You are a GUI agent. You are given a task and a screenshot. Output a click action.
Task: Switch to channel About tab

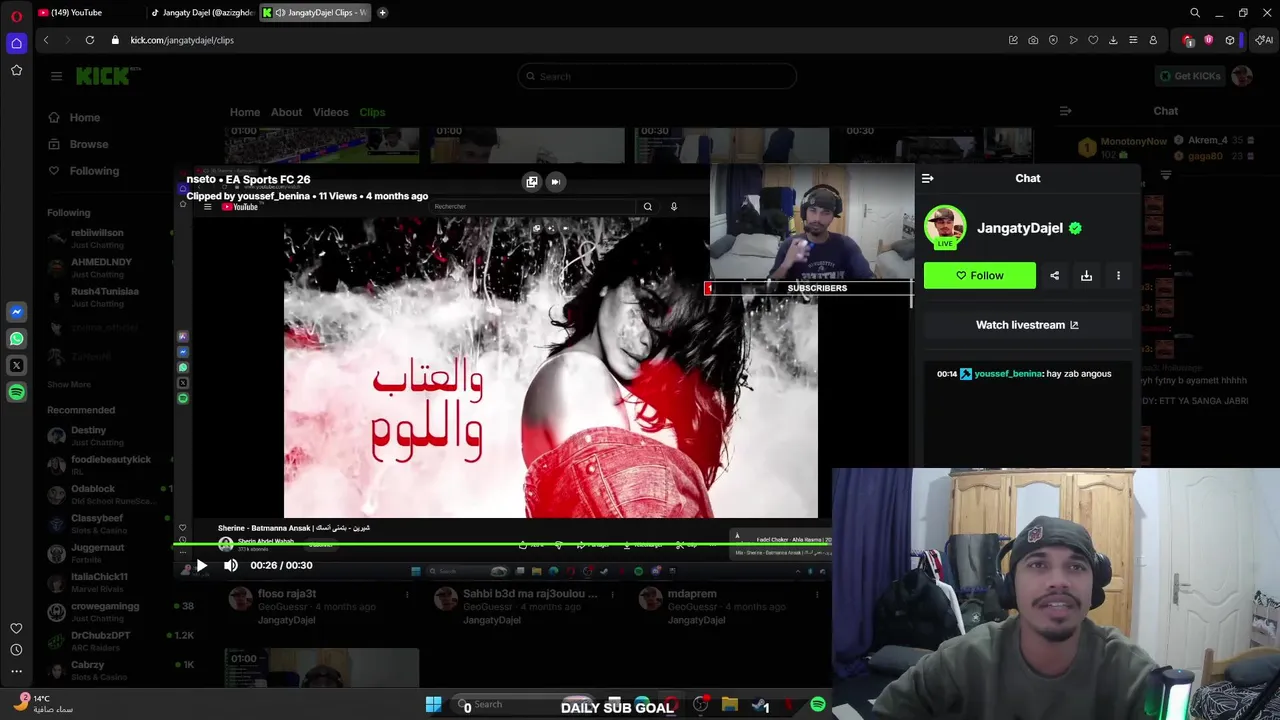coord(286,112)
